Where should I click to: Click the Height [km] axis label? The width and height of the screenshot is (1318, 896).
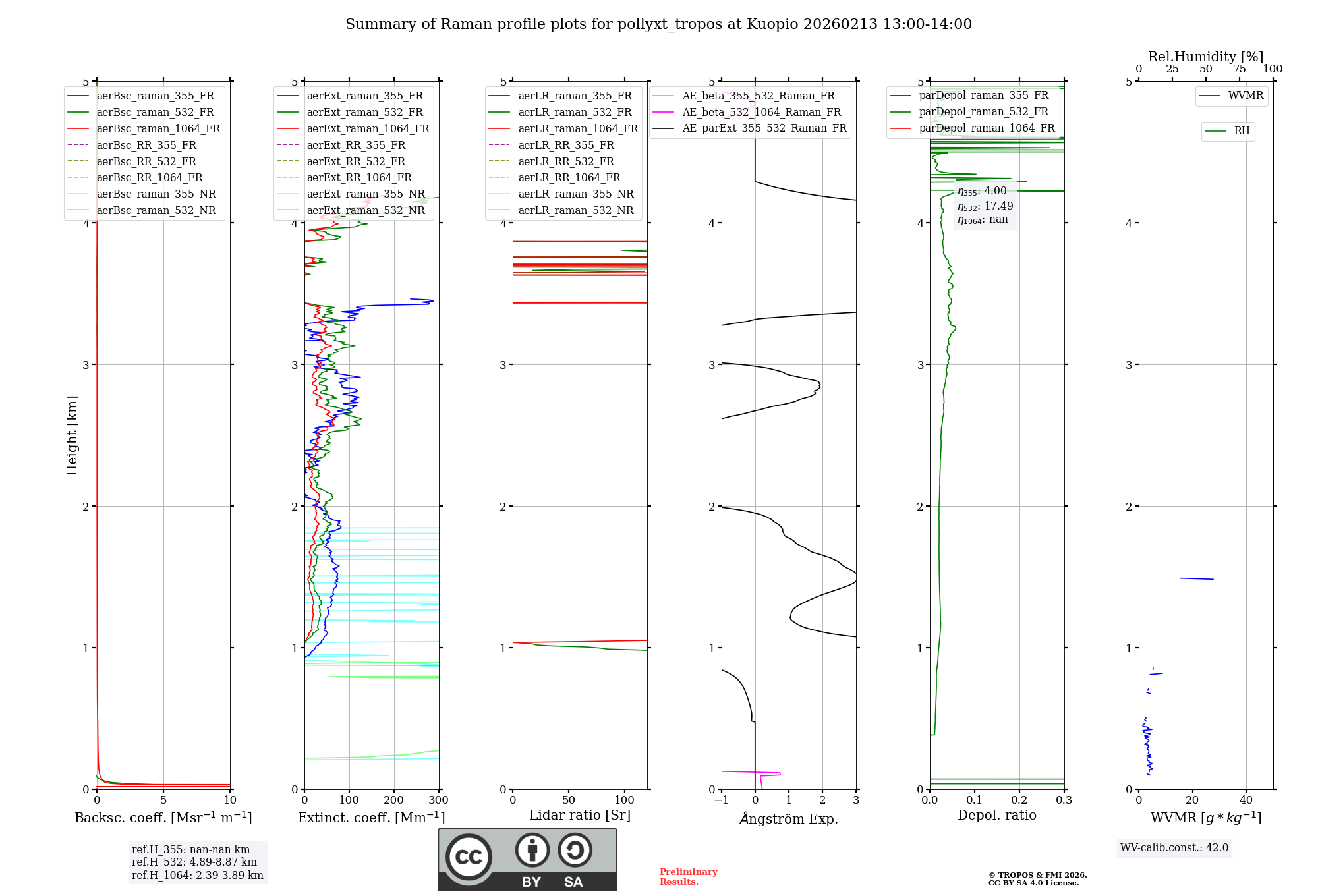[x=72, y=435]
